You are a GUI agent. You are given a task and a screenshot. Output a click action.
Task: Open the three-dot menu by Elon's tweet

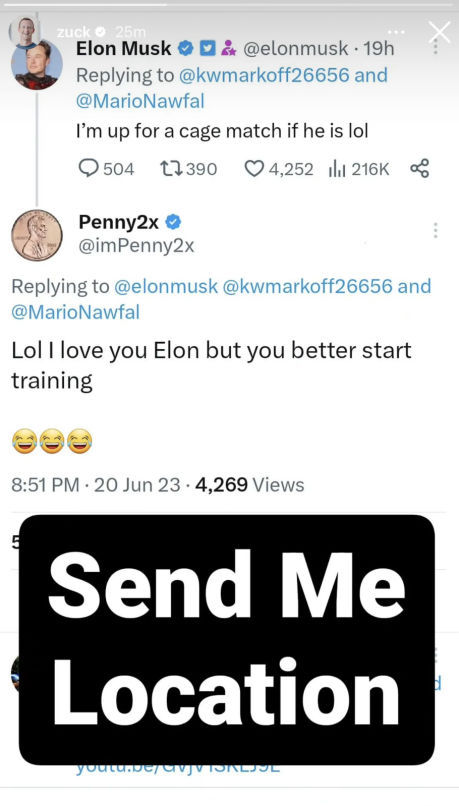(435, 46)
